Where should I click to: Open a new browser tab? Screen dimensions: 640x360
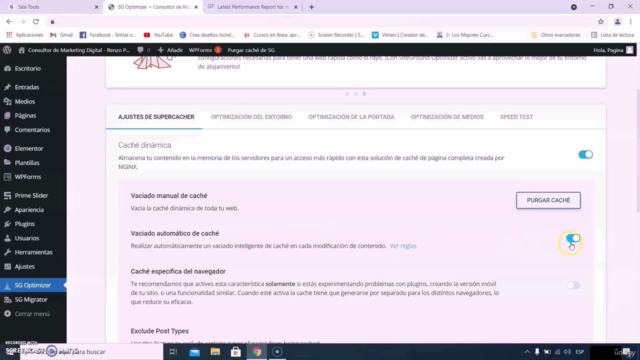pyautogui.click(x=311, y=7)
